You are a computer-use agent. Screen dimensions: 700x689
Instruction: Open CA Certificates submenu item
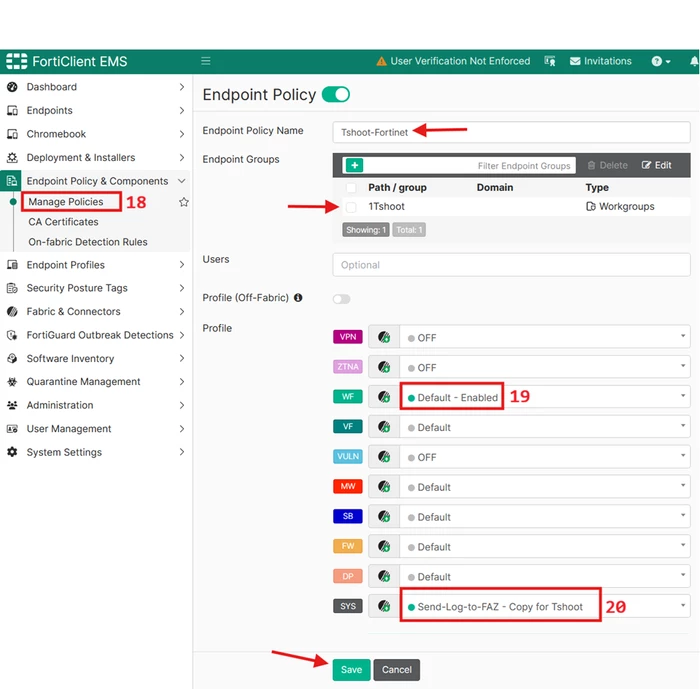coord(63,222)
